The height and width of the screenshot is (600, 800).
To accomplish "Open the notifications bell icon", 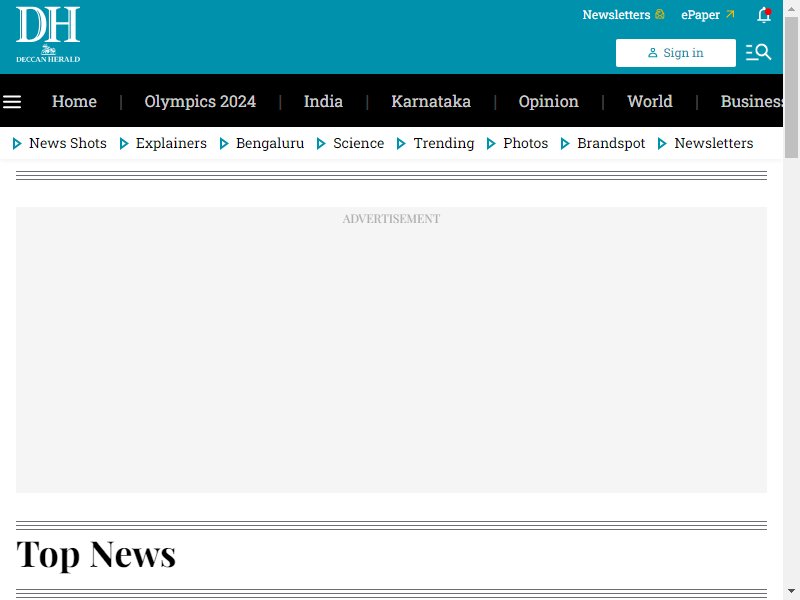I will click(764, 15).
